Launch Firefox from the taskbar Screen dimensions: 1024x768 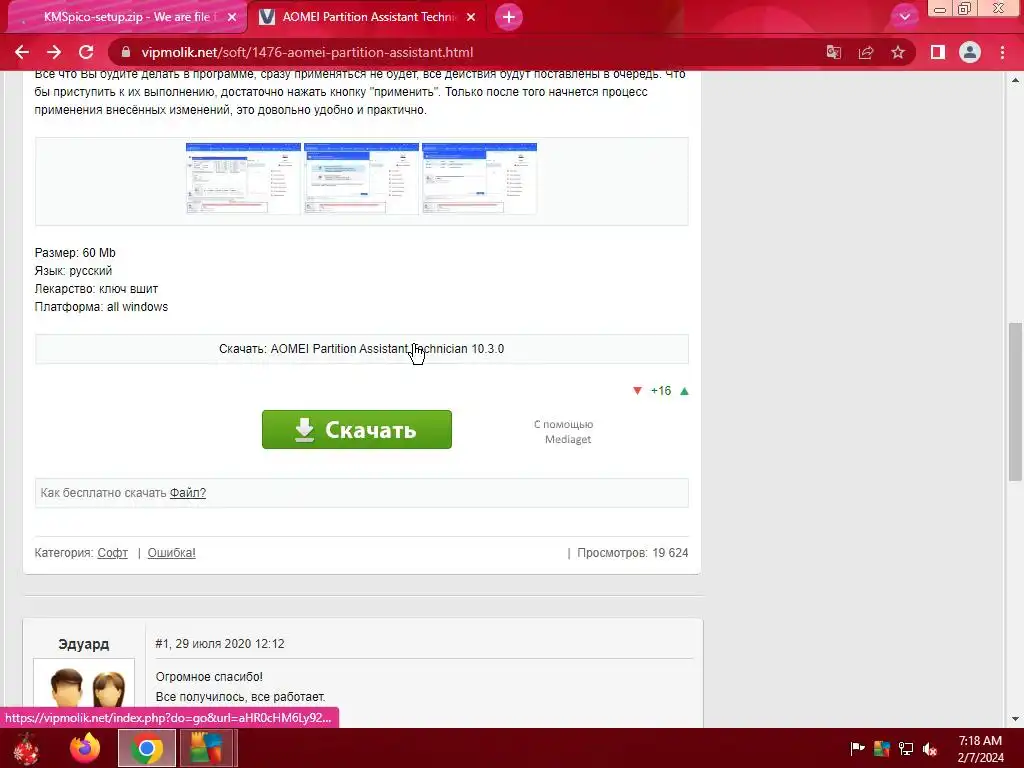(x=86, y=748)
